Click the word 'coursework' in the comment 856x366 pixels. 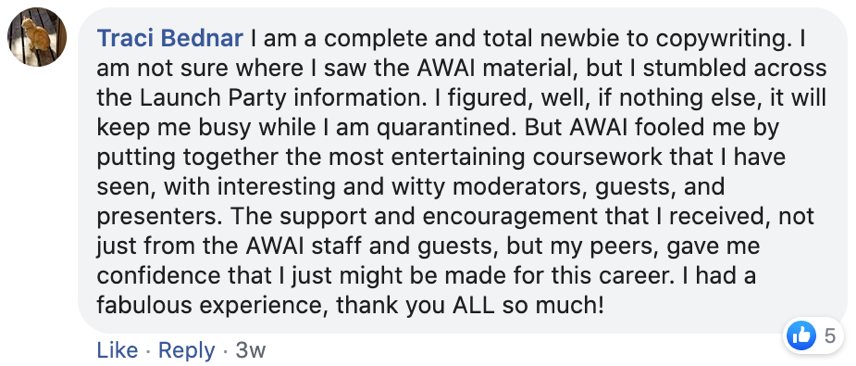coord(605,158)
